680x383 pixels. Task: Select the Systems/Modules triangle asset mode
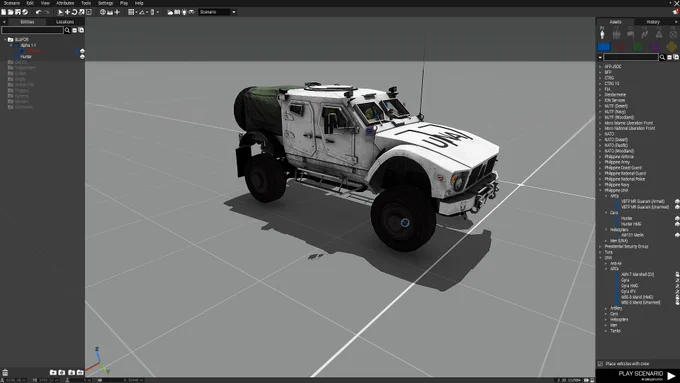[659, 34]
